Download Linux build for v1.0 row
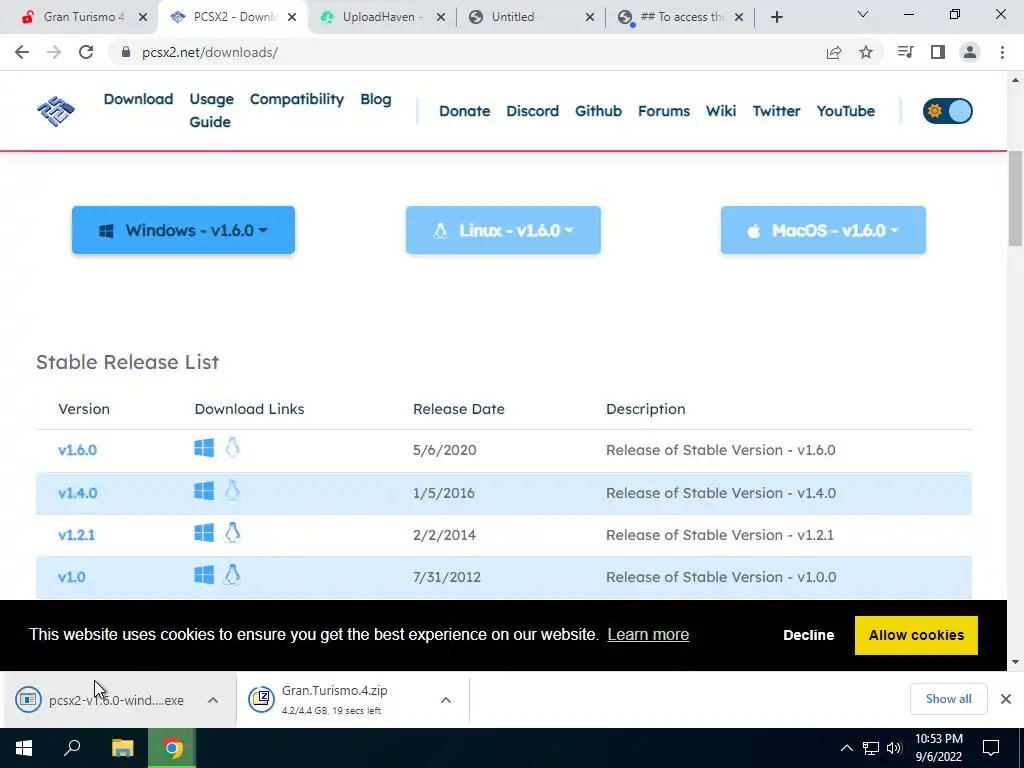Image resolution: width=1024 pixels, height=768 pixels. click(232, 575)
